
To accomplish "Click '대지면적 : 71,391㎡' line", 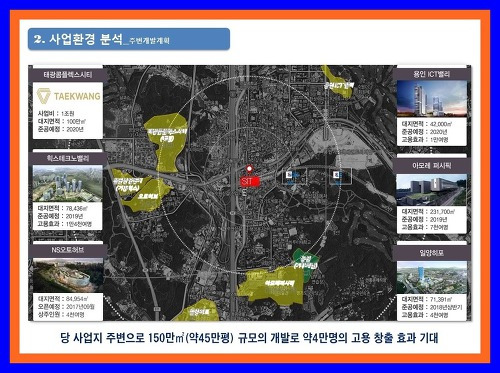I will click(427, 299).
